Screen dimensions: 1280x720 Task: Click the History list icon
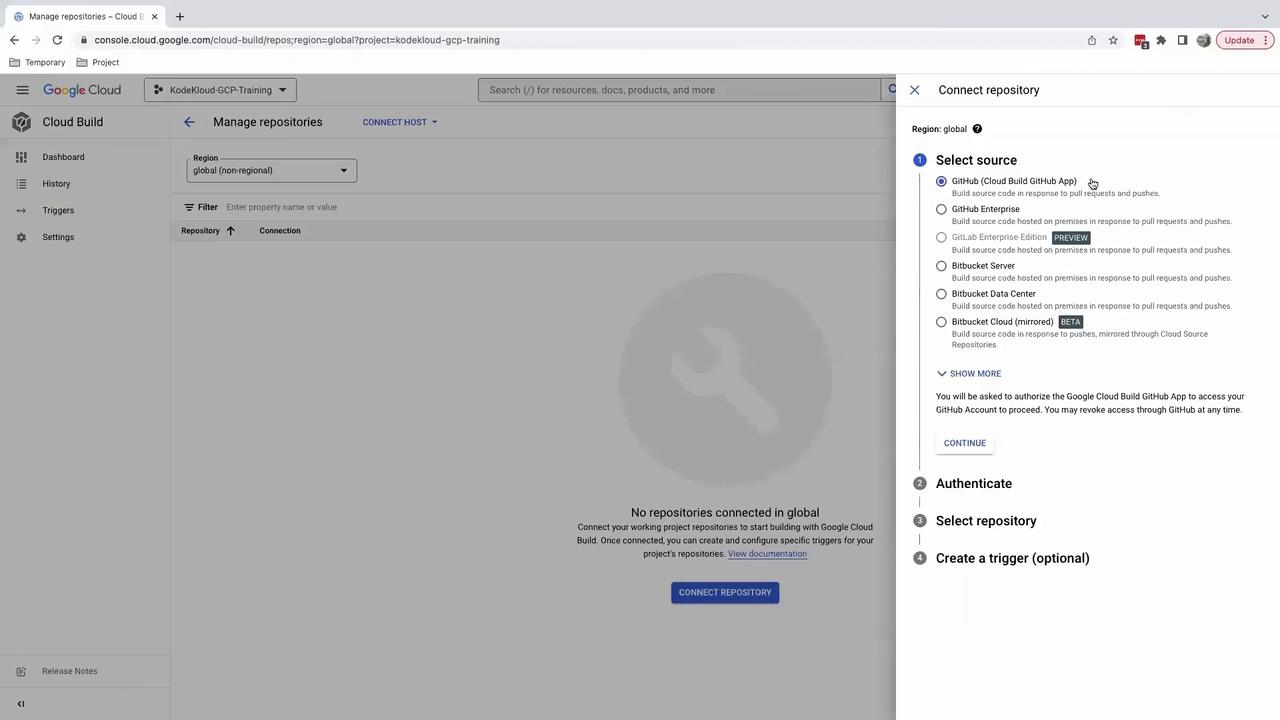(21, 184)
